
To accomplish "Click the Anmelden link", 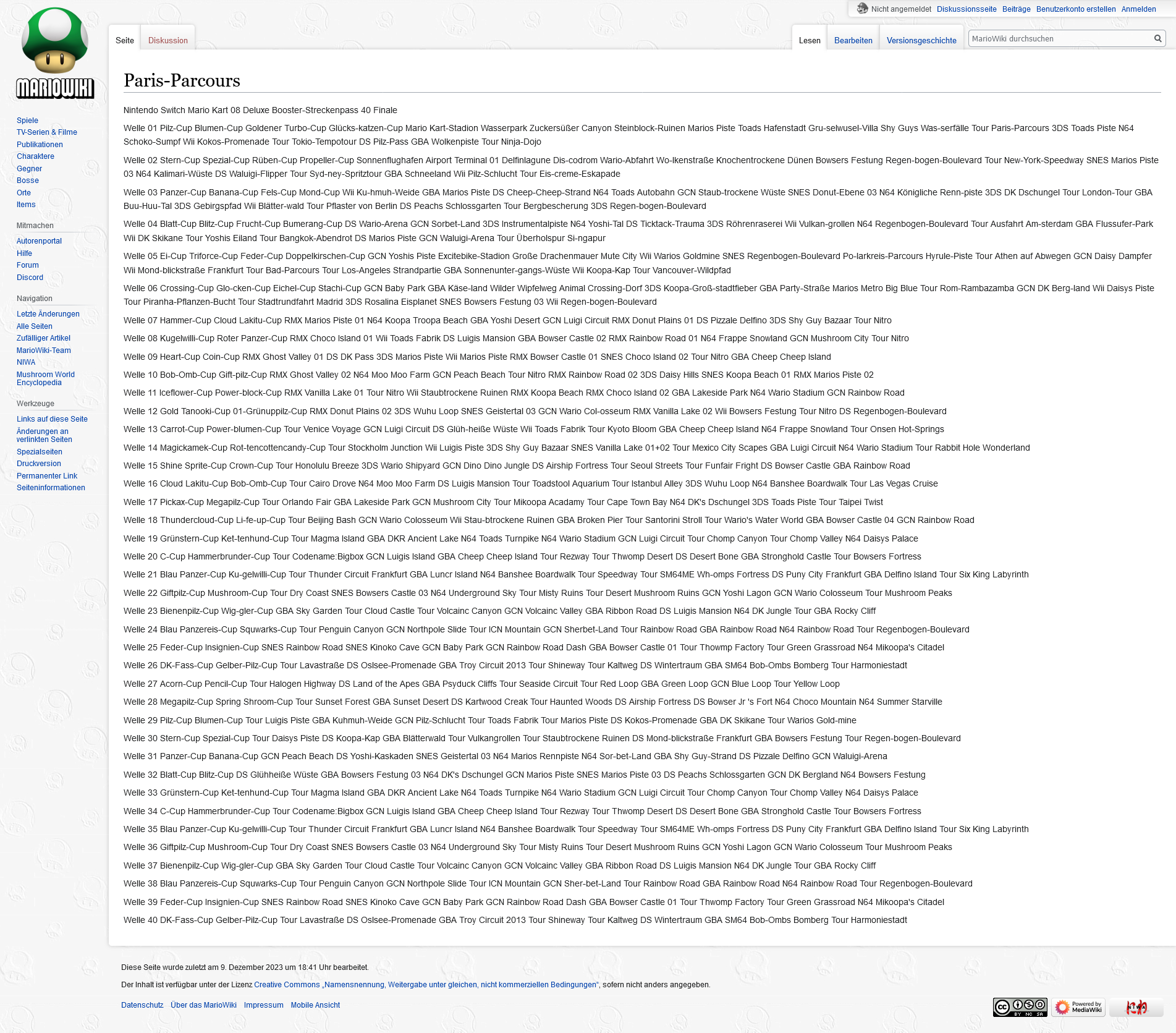I will pyautogui.click(x=1138, y=9).
